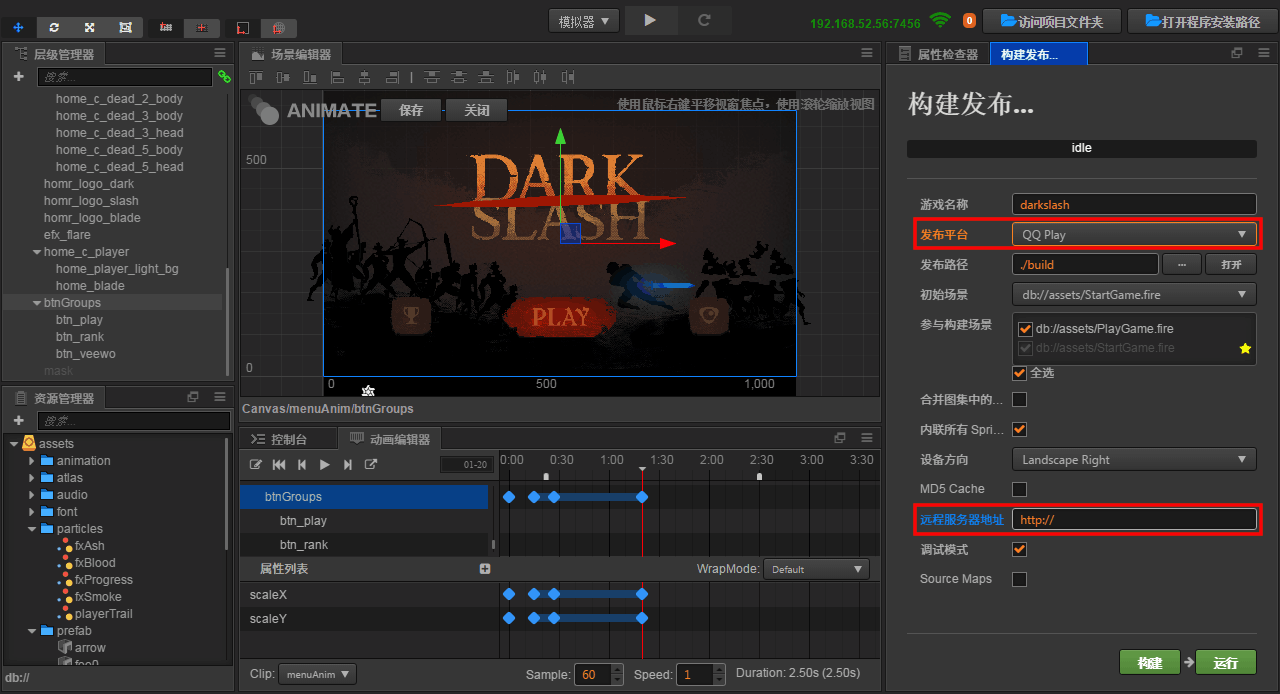Screen dimensions: 1280x694
Task: Click distribute top icon in scene toolbar
Action: point(432,77)
